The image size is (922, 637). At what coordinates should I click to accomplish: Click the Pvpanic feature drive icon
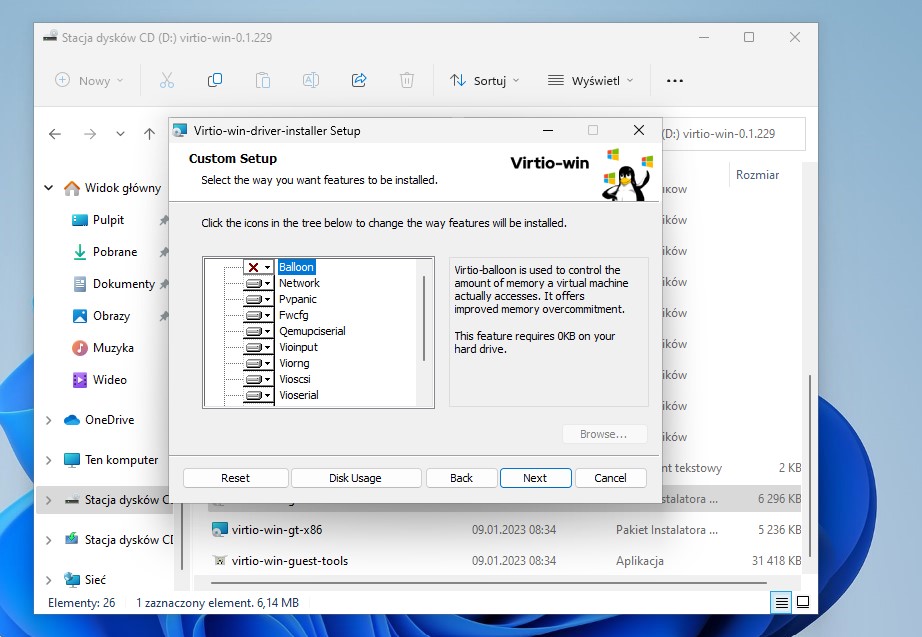(x=258, y=299)
